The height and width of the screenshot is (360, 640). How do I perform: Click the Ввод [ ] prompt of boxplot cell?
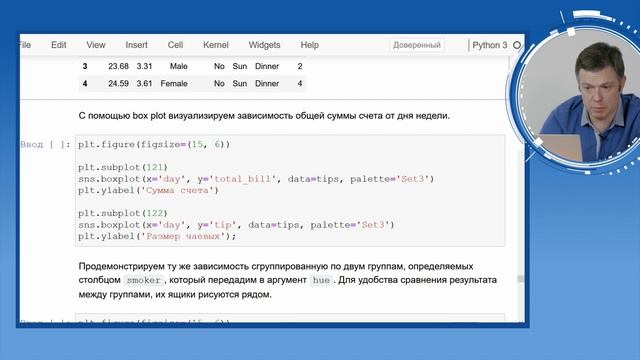pos(45,144)
